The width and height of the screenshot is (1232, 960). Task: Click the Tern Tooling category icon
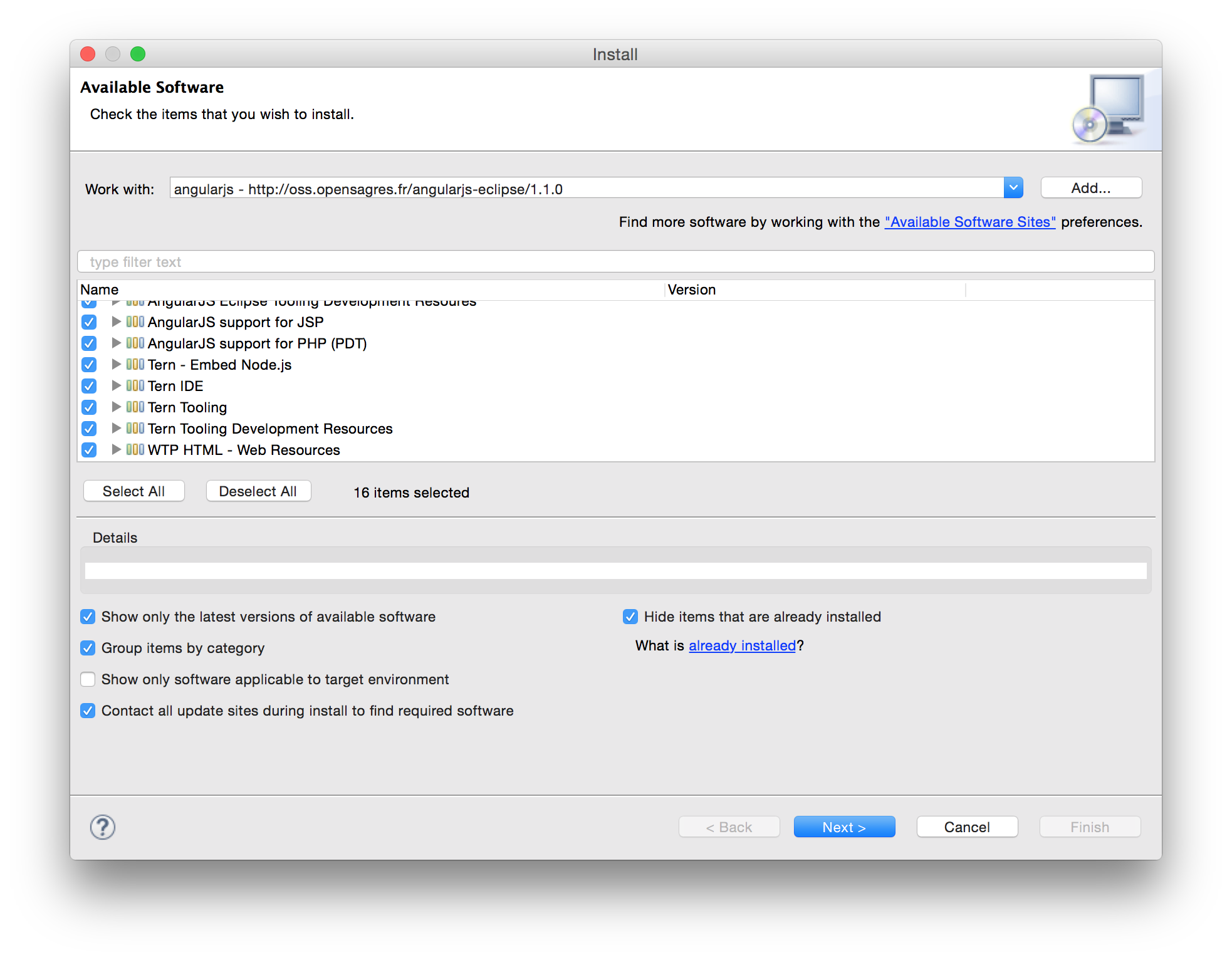(x=135, y=407)
